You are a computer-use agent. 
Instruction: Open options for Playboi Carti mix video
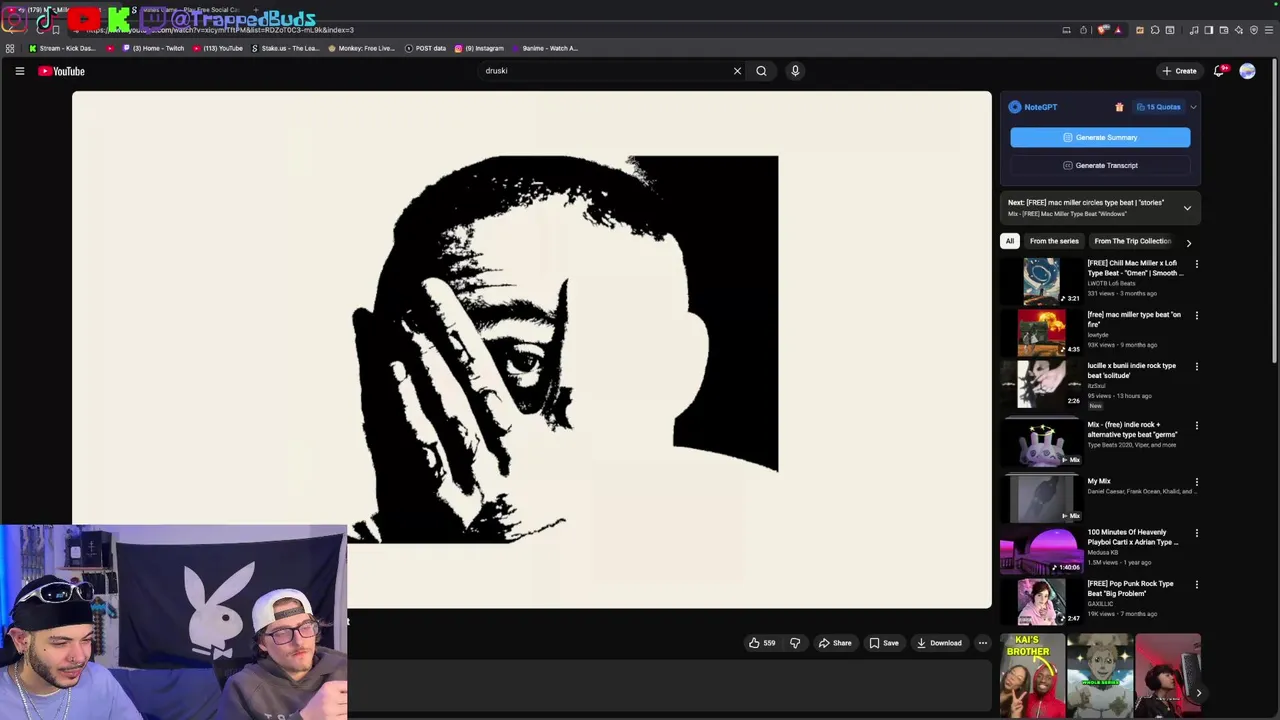(1196, 533)
